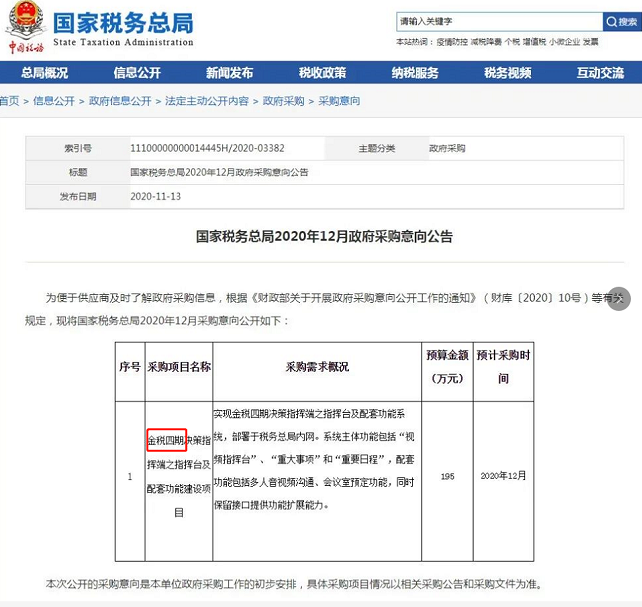Click the index number 11100000000014445H/2020-03382
Viewport: 642px width, 607px height.
207,148
